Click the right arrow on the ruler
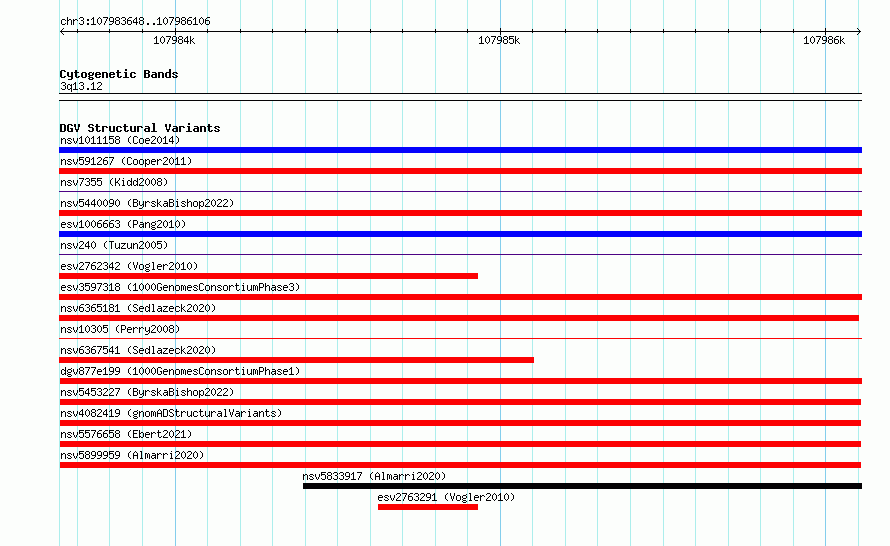The image size is (890, 546). click(x=859, y=32)
